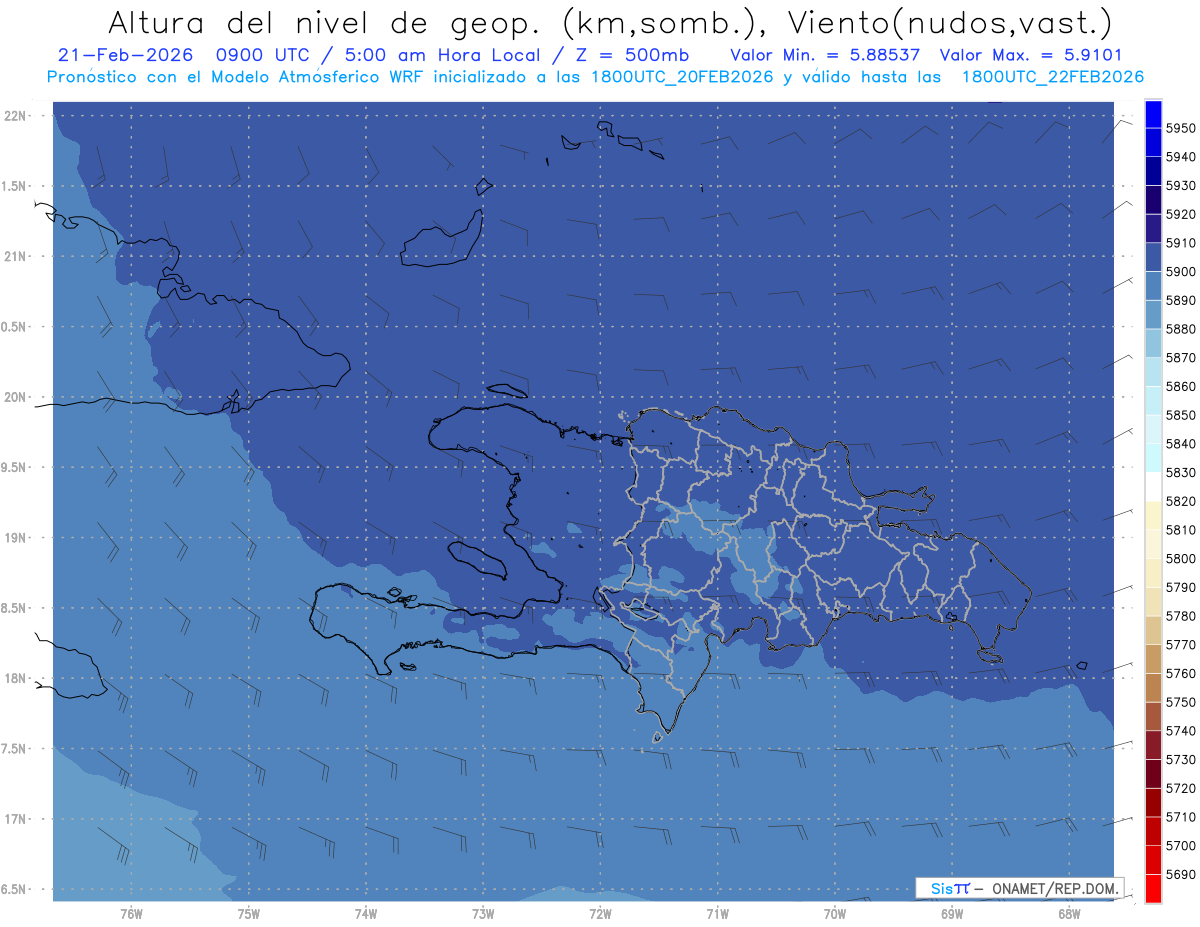Click the '22N' latitude label
This screenshot has height=927, width=1200.
click(x=14, y=116)
